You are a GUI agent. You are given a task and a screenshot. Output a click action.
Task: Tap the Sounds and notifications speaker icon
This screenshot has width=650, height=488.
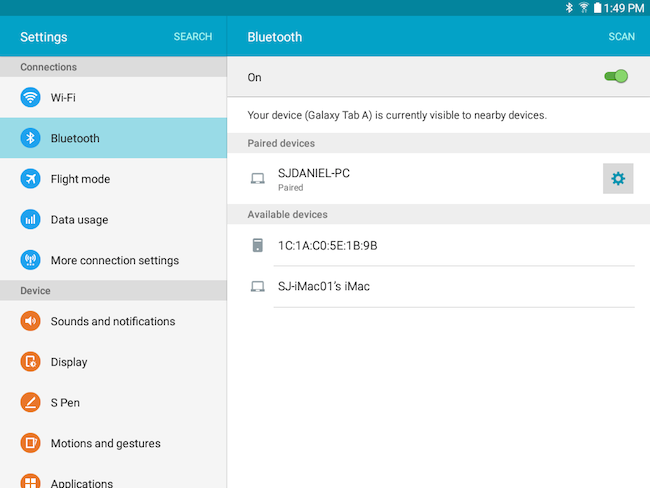click(30, 321)
